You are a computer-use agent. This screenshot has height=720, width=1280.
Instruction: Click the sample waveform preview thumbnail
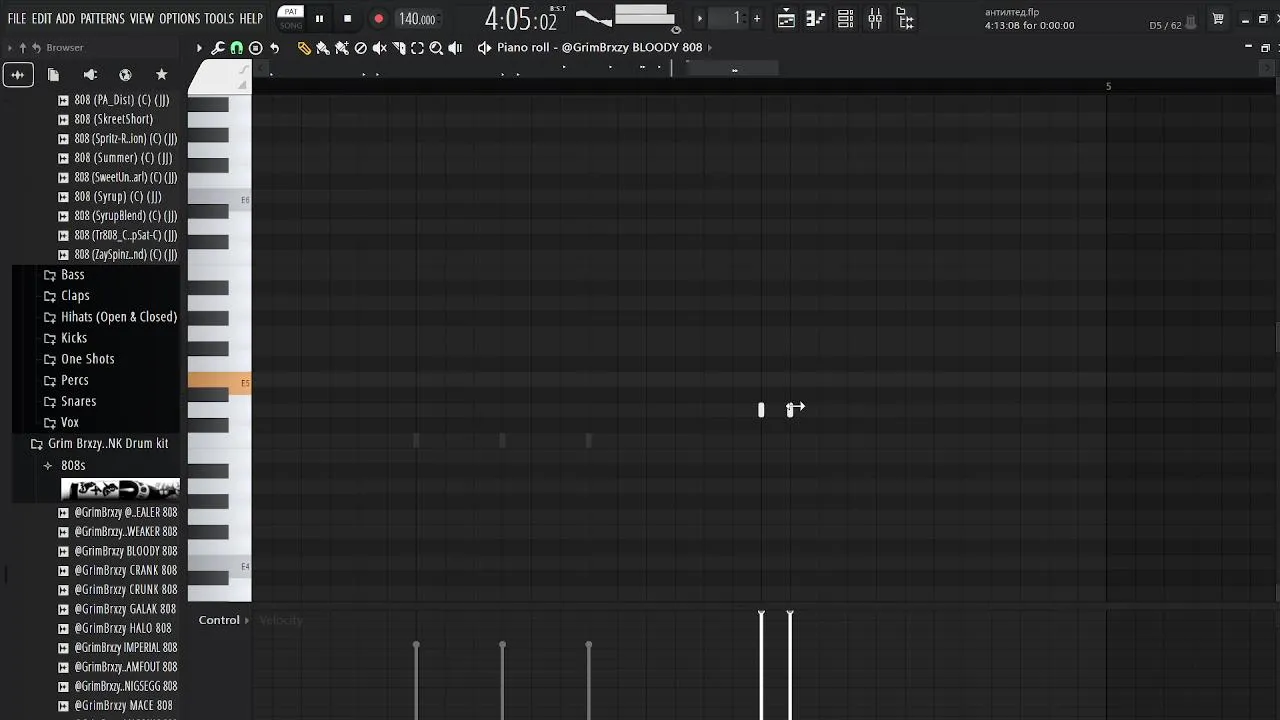point(120,490)
